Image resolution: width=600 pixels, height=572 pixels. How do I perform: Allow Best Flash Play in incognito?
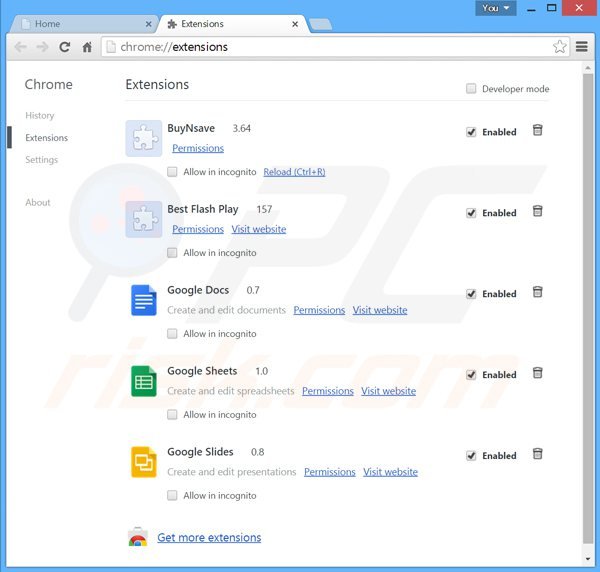172,253
